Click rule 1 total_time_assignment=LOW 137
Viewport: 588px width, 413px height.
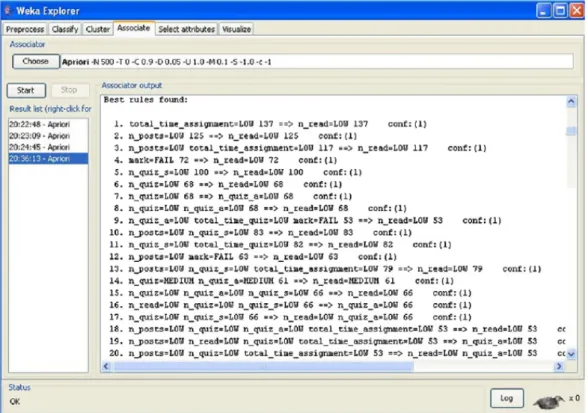[x=270, y=124]
